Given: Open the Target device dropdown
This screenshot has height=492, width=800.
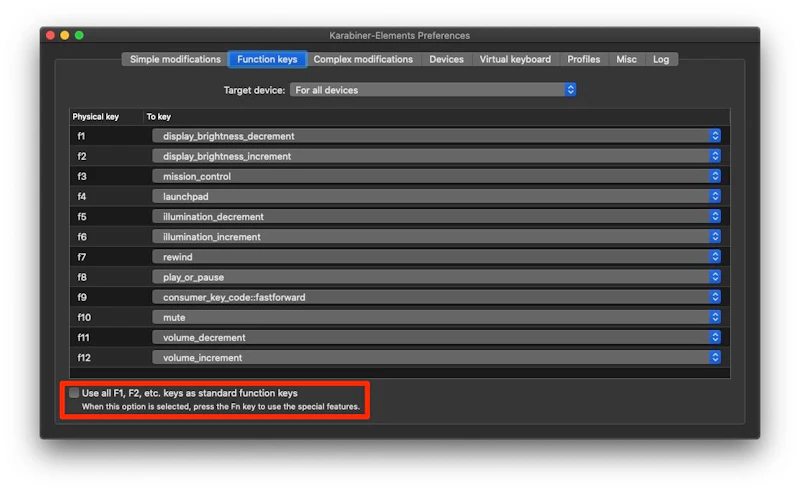Looking at the screenshot, I should pyautogui.click(x=433, y=90).
